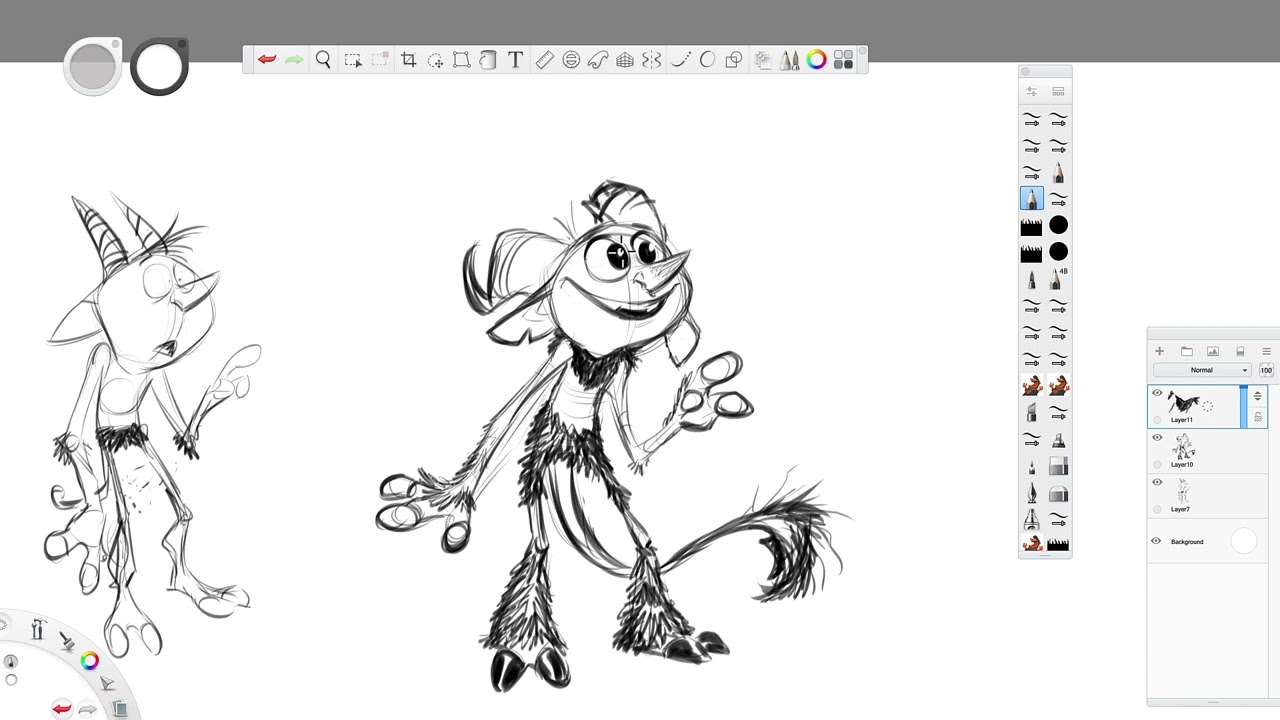
Task: Open lagoon edit arrow icon
Action: point(107,684)
